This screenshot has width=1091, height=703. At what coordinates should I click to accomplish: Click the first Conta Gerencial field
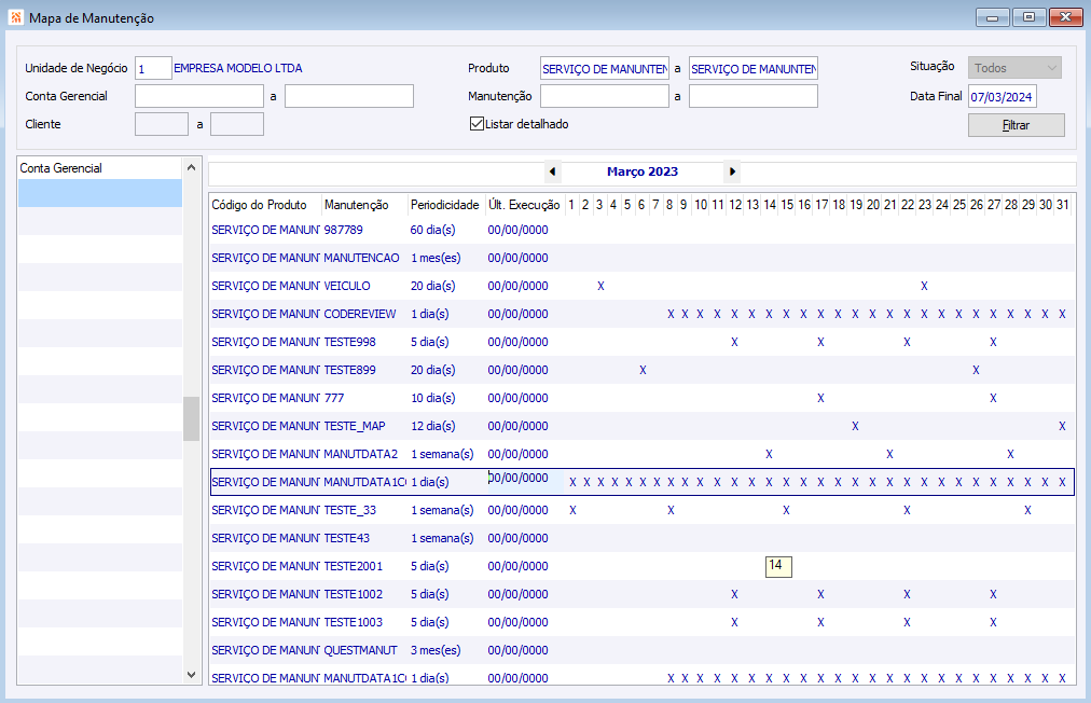click(199, 96)
